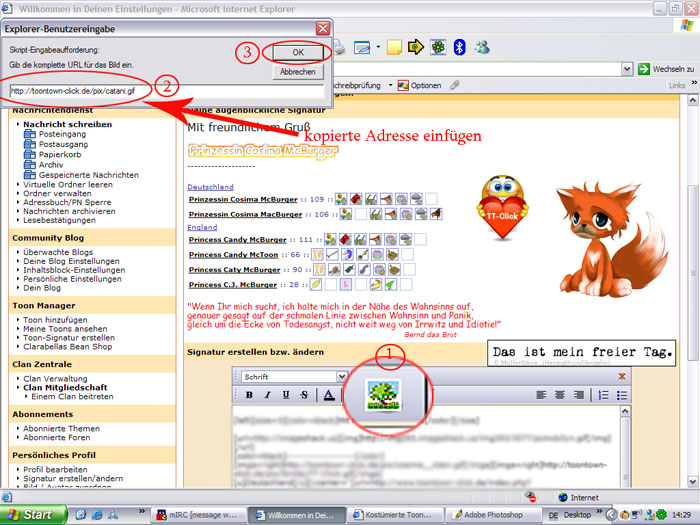Open the Schrift font dropdown

(x=342, y=376)
